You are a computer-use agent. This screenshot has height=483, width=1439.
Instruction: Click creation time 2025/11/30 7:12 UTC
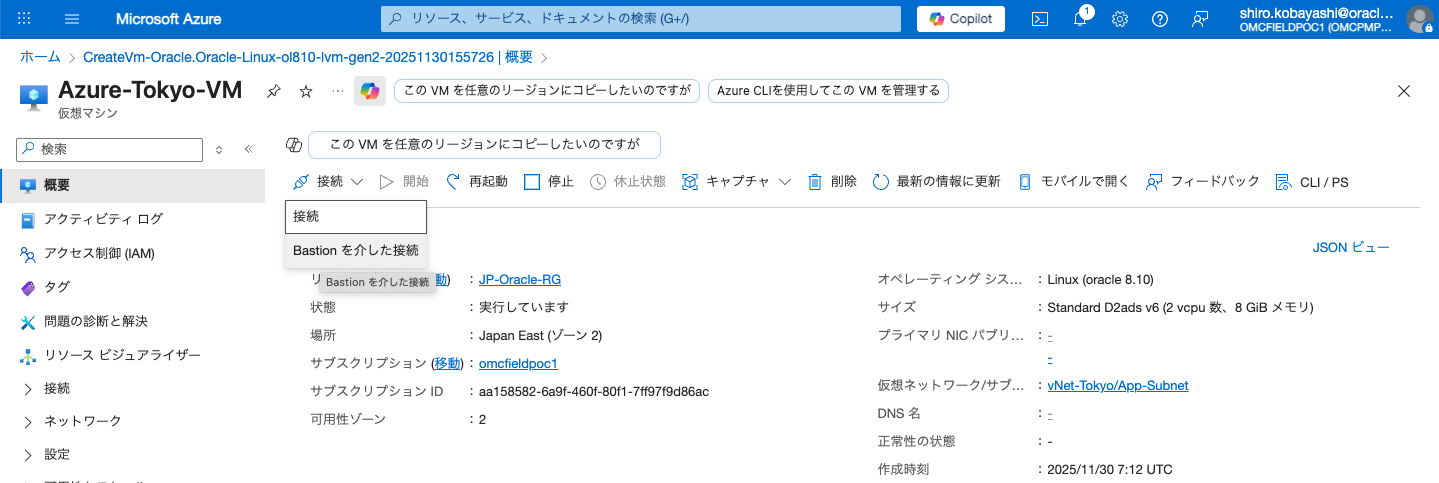pos(1110,469)
